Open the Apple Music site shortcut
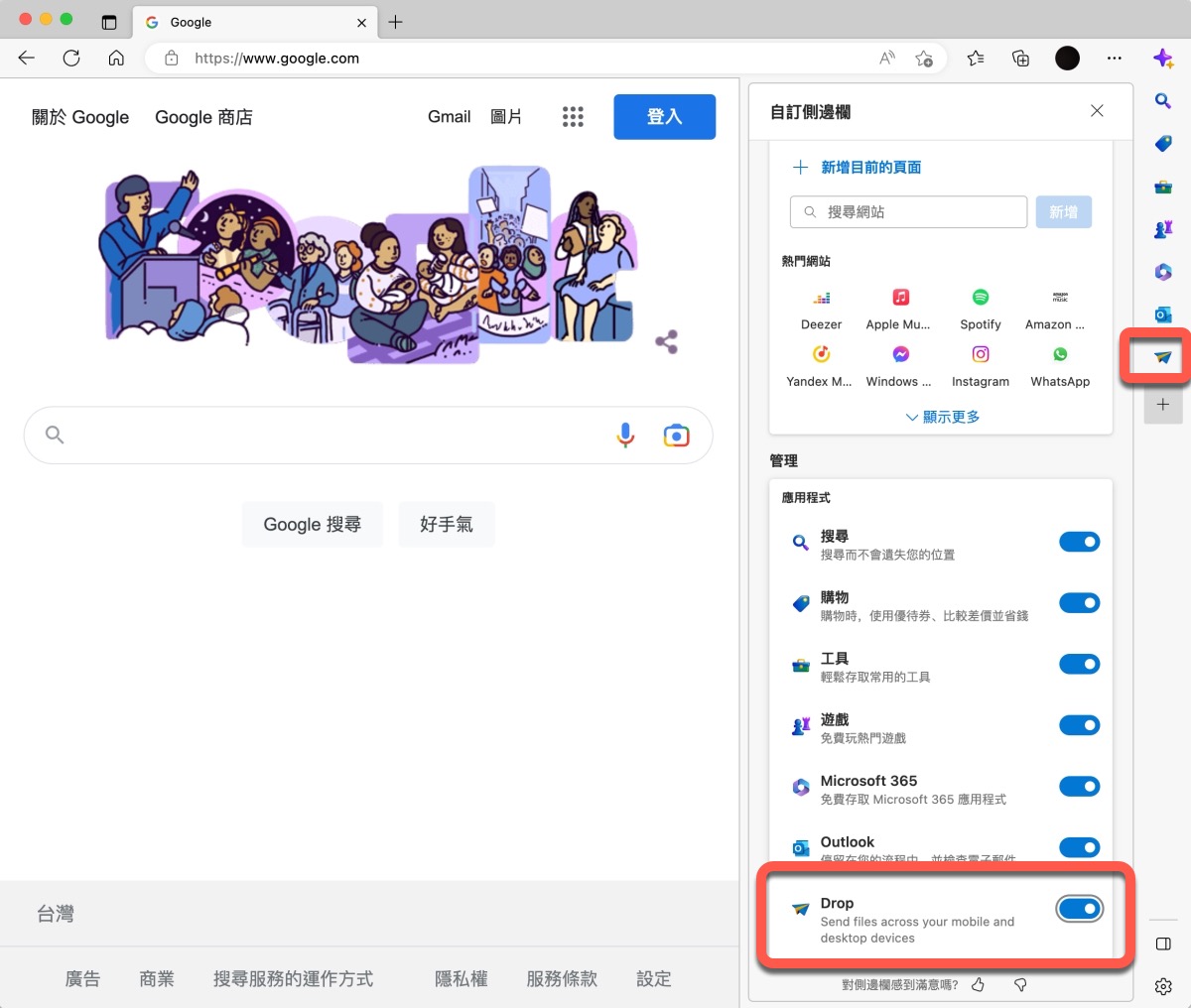This screenshot has width=1191, height=1008. [899, 310]
